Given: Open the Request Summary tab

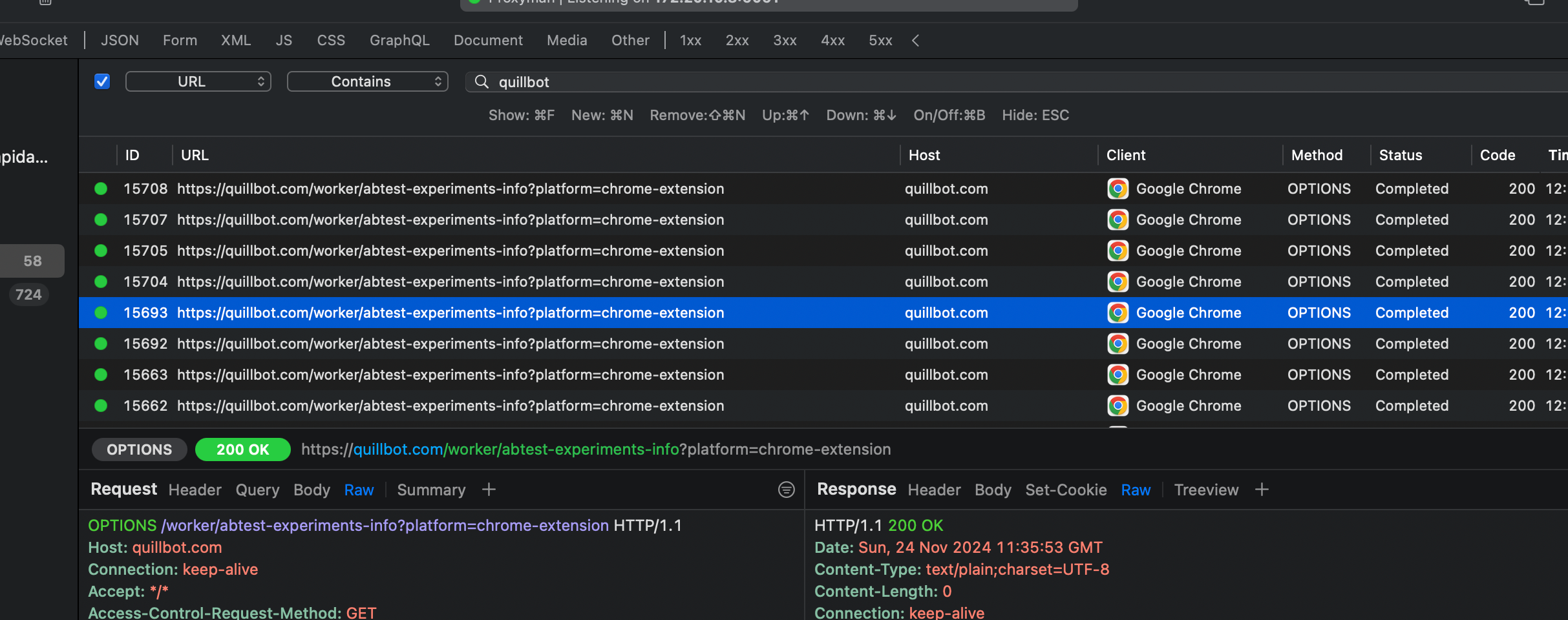Looking at the screenshot, I should point(431,490).
